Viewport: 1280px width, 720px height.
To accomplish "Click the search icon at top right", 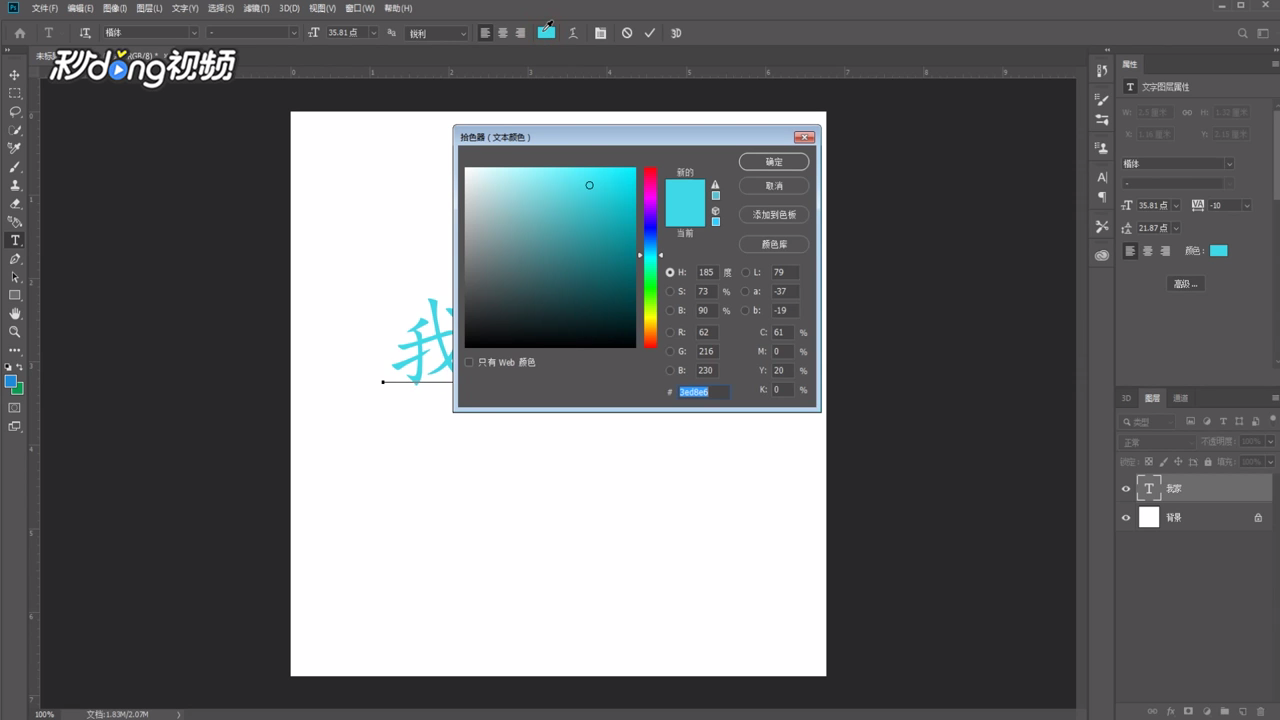I will point(1243,33).
